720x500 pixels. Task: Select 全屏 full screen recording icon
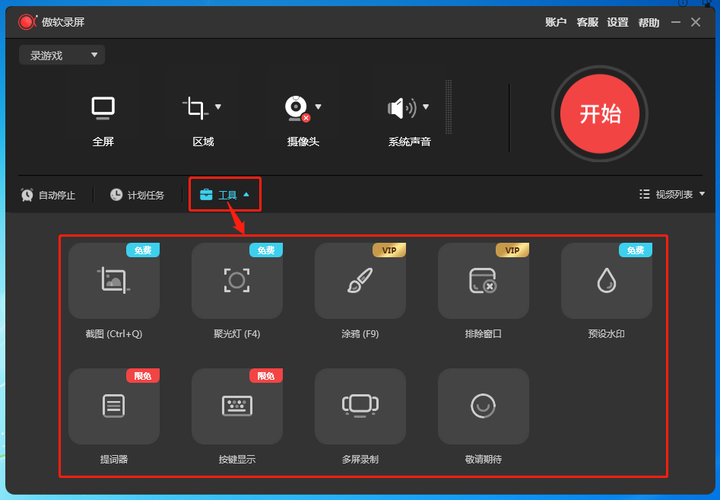pyautogui.click(x=103, y=108)
